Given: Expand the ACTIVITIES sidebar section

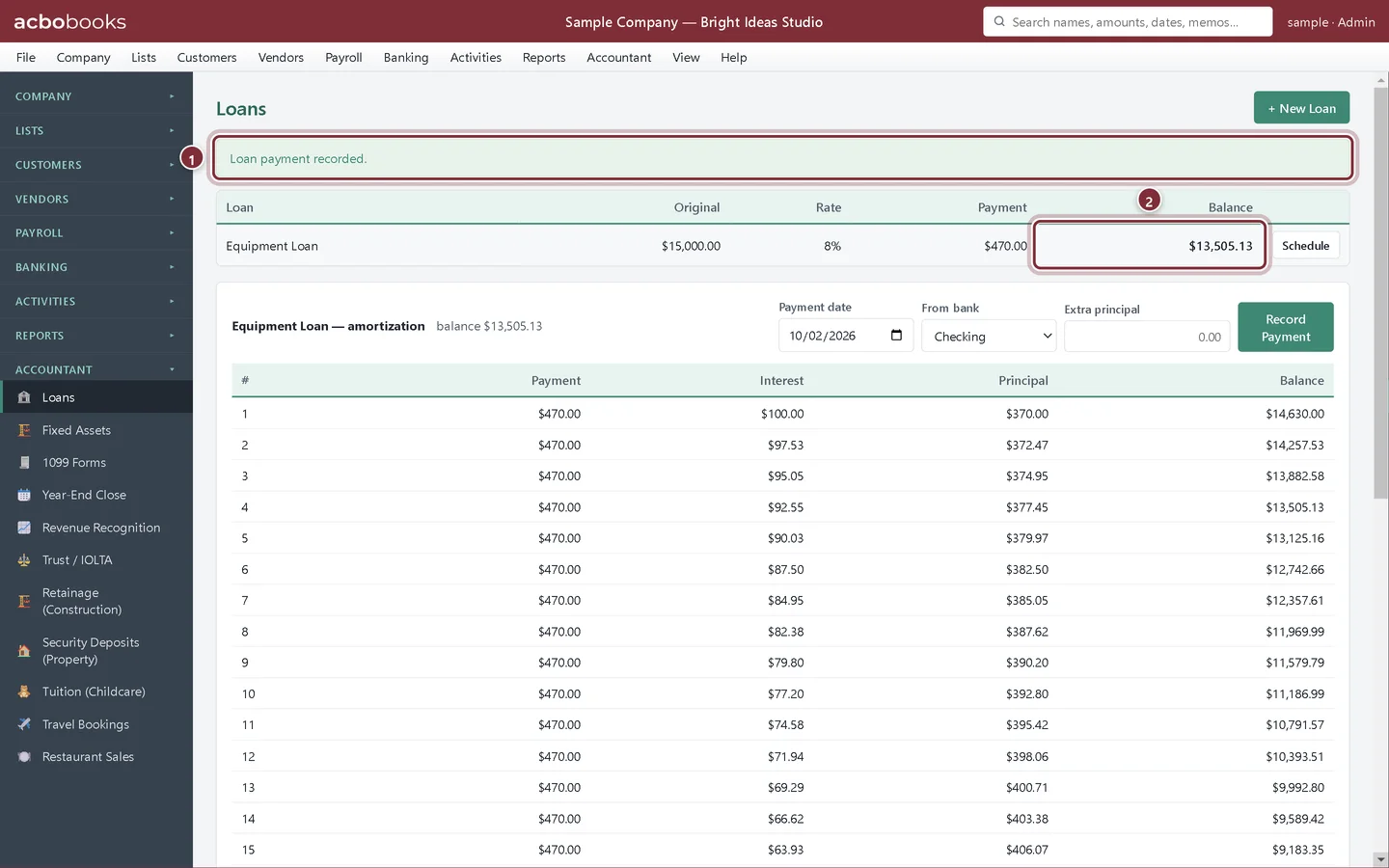Looking at the screenshot, I should click(x=96, y=301).
